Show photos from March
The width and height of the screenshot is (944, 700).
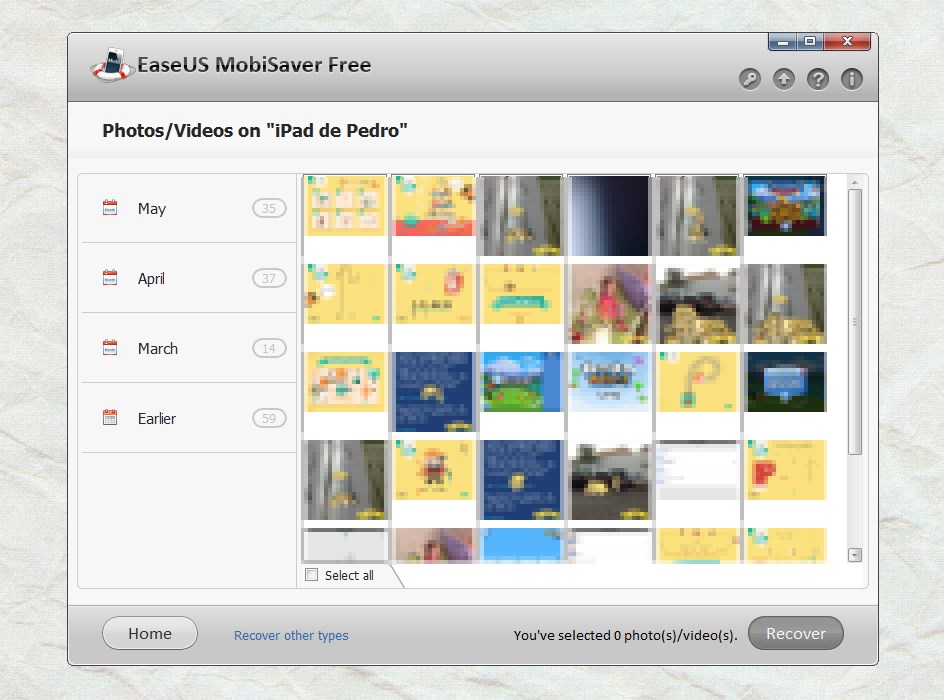tap(189, 348)
